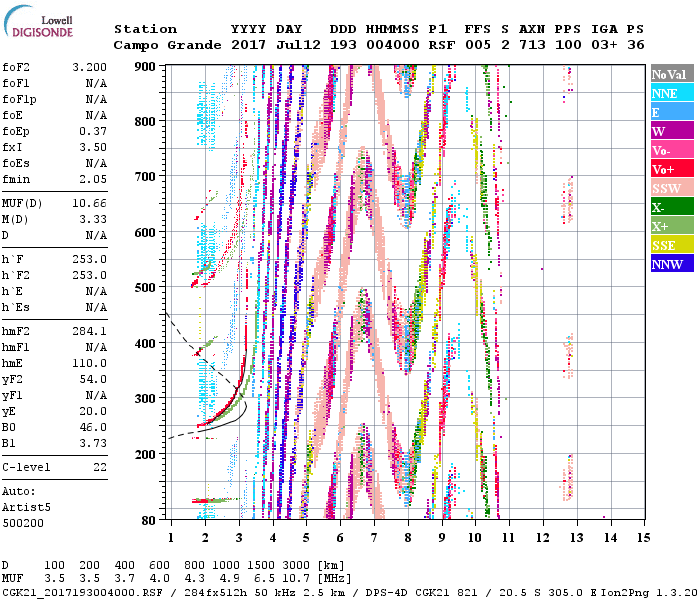This screenshot has width=700, height=600.
Task: Click the 900 km height axis label
Action: coord(147,66)
